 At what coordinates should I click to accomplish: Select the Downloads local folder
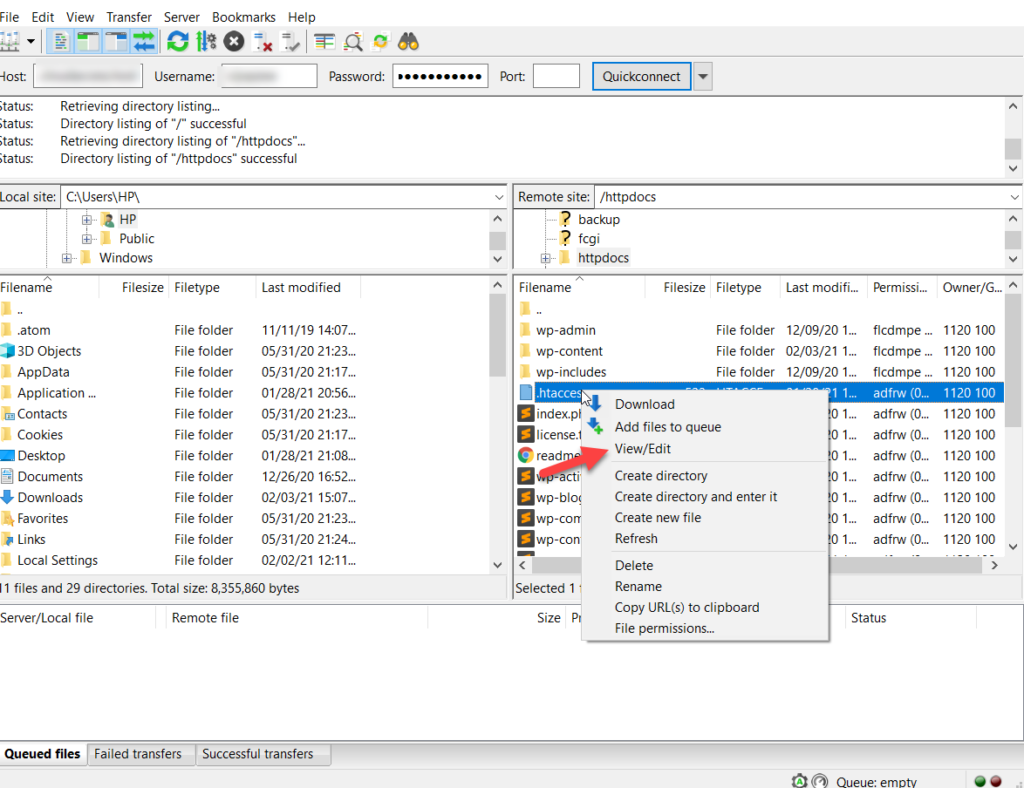pos(50,497)
